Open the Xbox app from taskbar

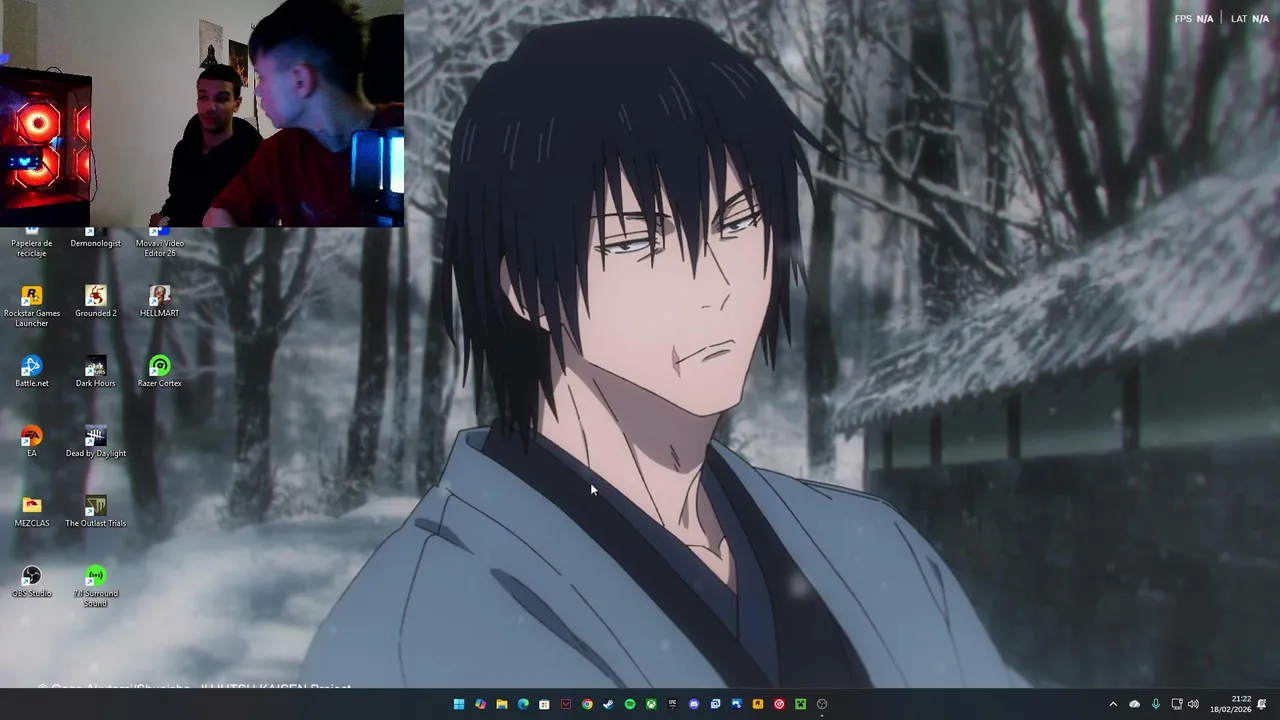(651, 704)
